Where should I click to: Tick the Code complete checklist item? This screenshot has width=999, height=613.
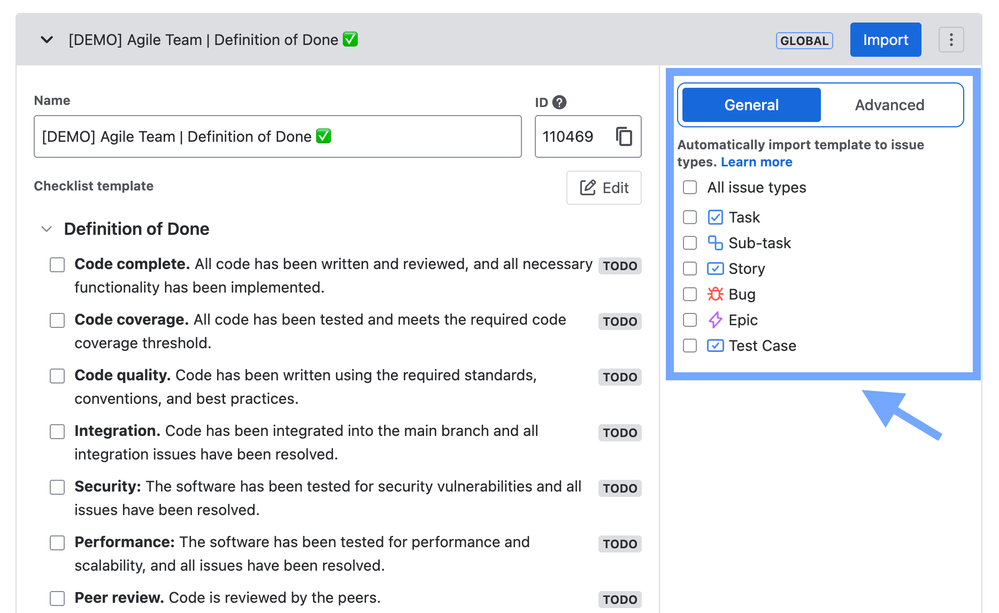(x=57, y=264)
